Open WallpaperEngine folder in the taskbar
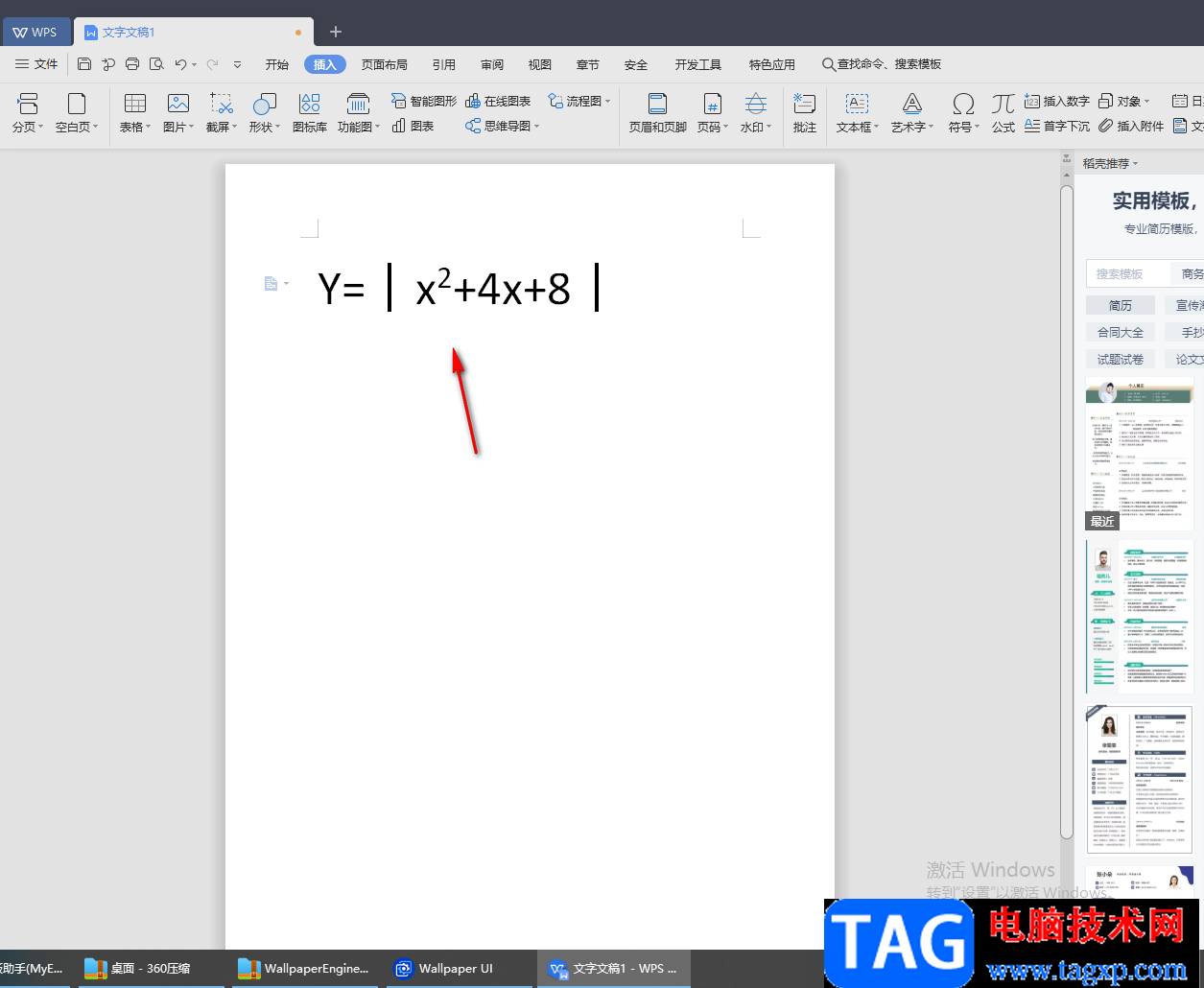Viewport: 1204px width, 988px height. tap(304, 969)
